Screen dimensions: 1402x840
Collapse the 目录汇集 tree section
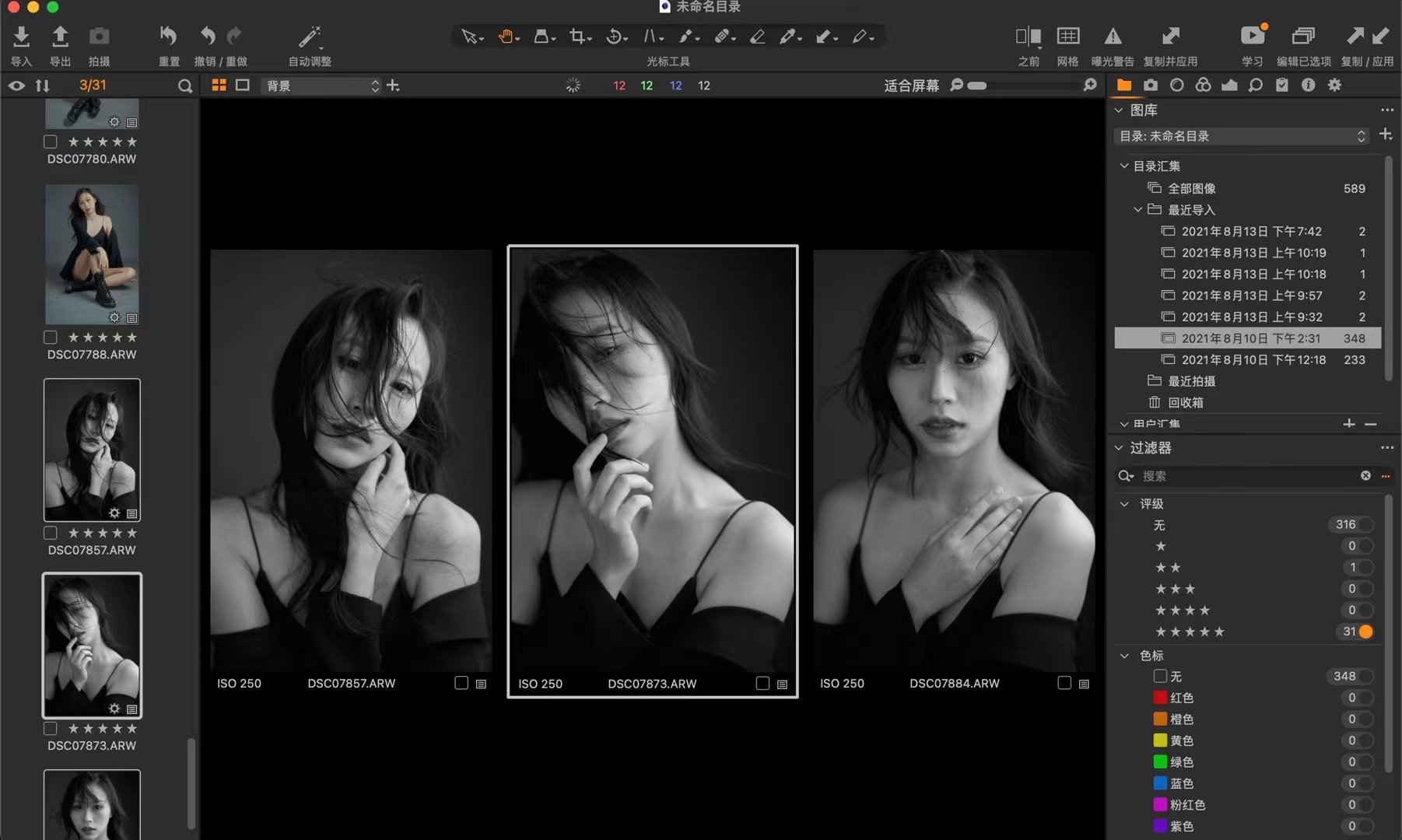(1123, 166)
